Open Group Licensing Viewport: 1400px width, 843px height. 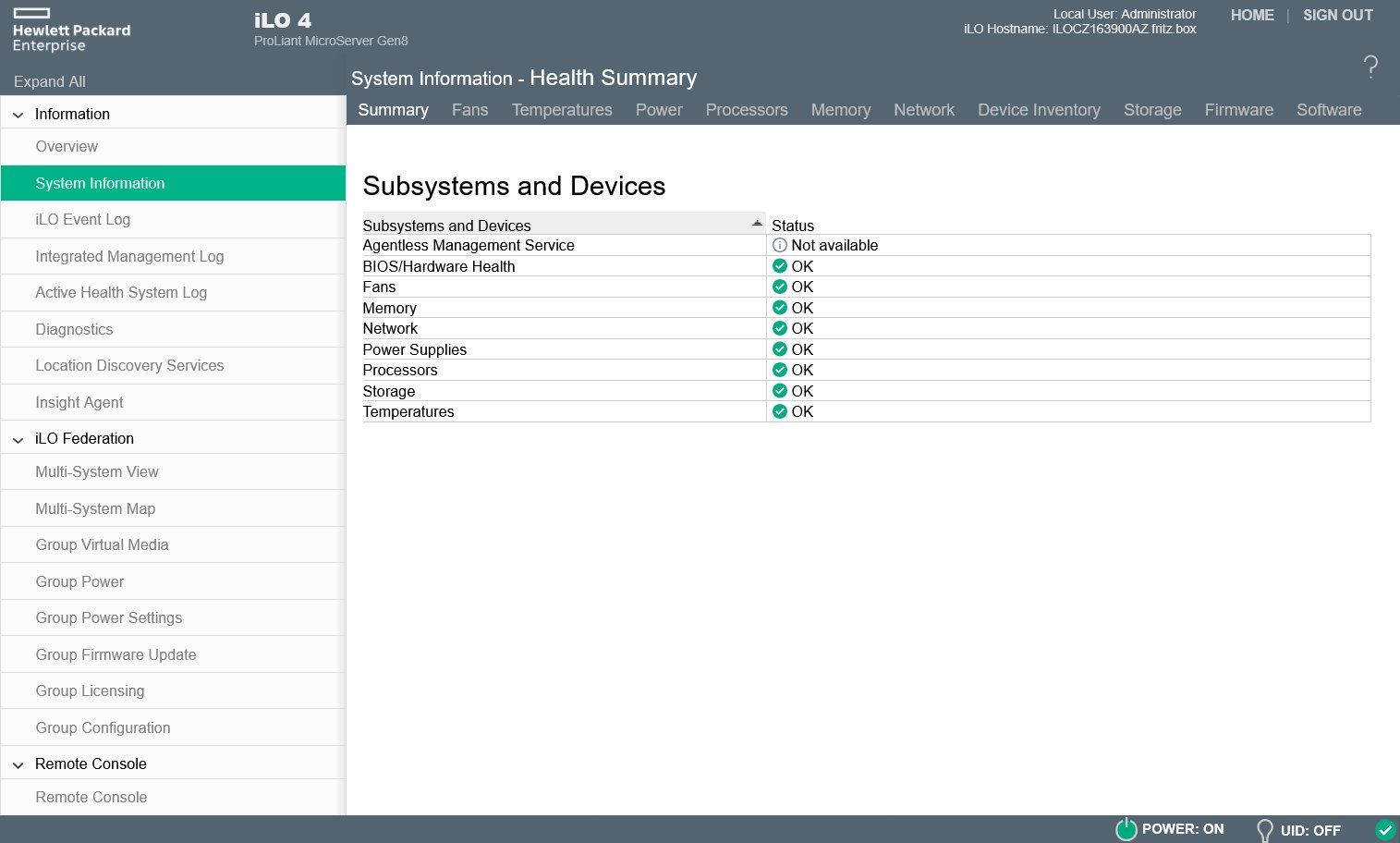[173, 691]
